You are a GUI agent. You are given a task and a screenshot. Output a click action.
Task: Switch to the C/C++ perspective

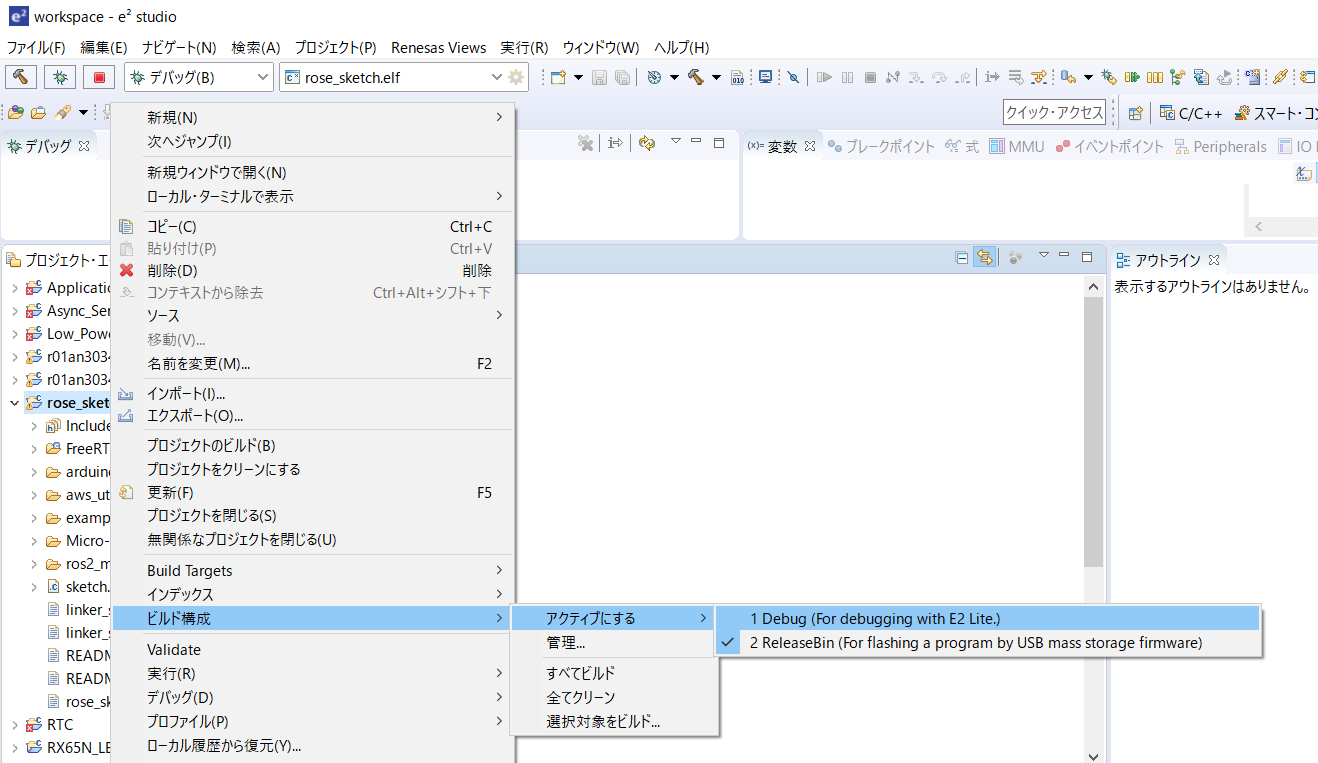click(x=1191, y=113)
